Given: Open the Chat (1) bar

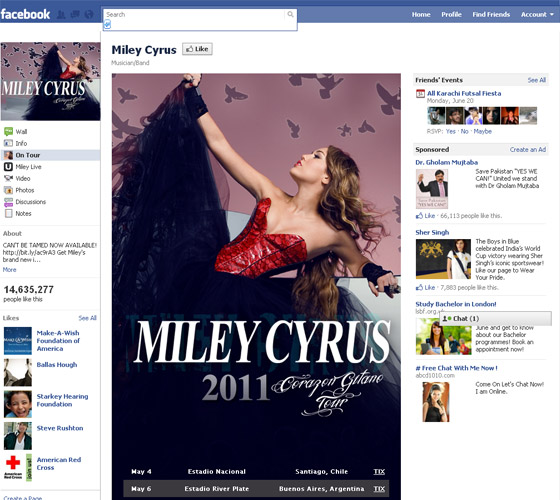Looking at the screenshot, I should coord(495,318).
